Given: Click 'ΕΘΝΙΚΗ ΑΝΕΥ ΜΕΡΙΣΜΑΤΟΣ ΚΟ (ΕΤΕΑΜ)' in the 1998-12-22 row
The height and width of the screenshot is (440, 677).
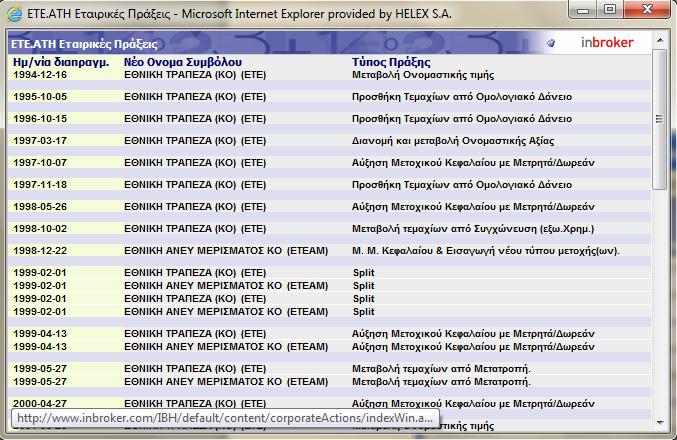Looking at the screenshot, I should pos(226,251).
